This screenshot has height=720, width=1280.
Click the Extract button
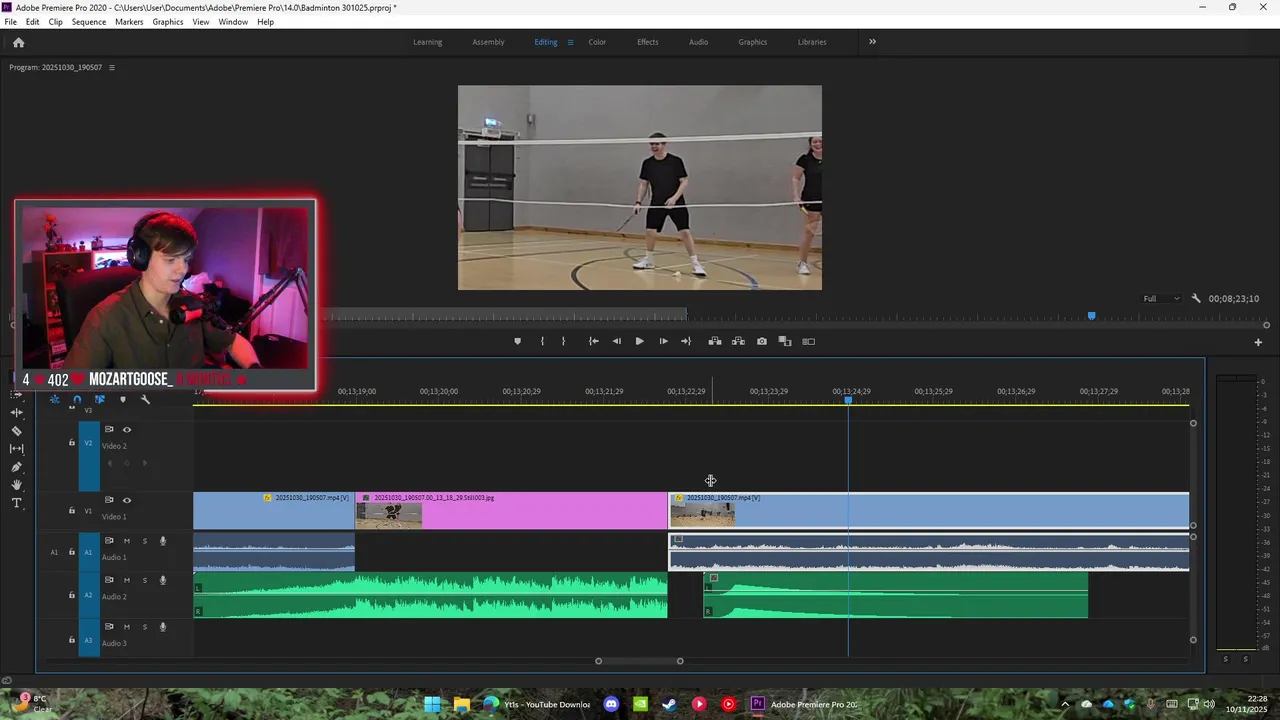click(x=738, y=341)
